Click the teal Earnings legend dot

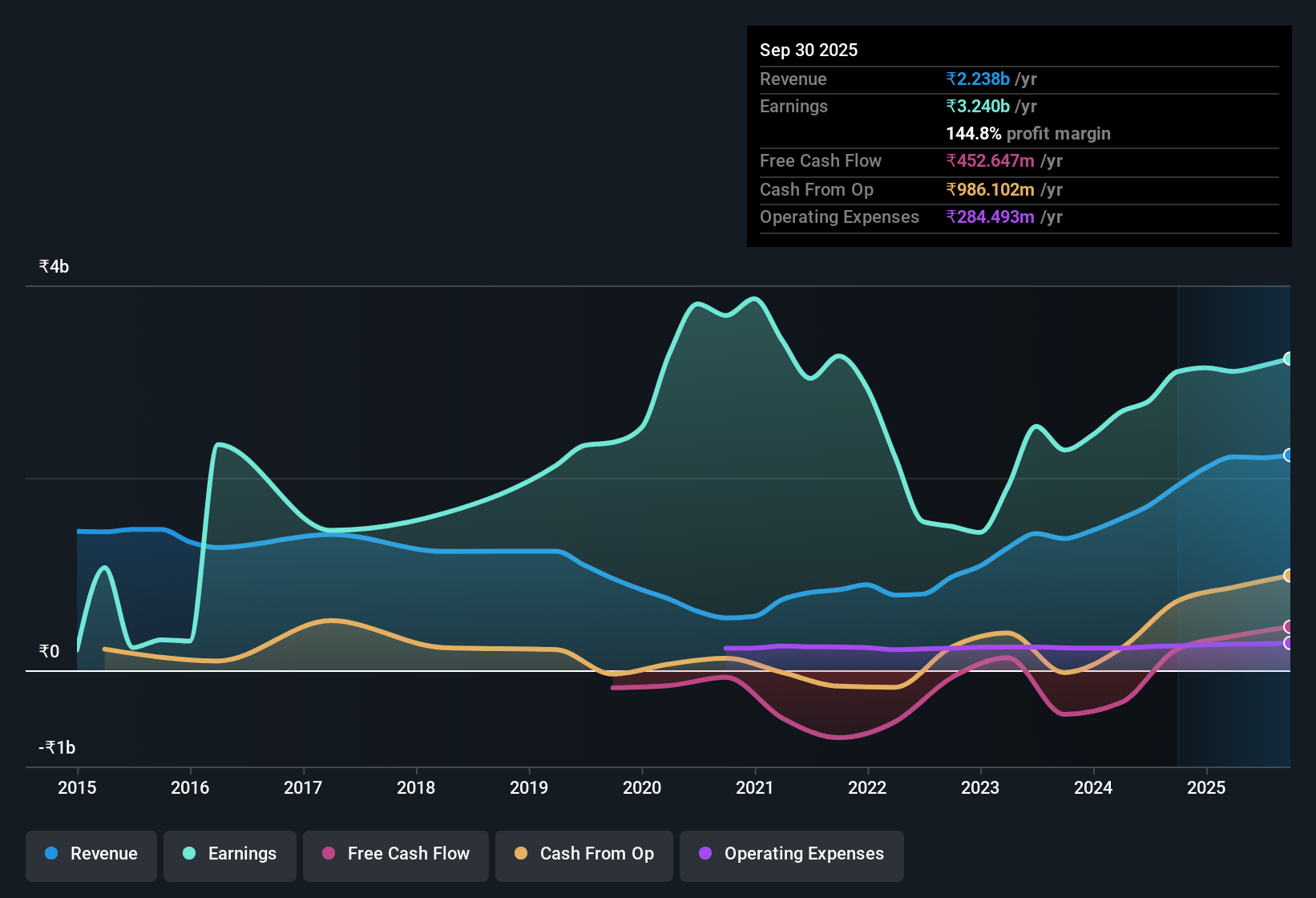click(188, 854)
